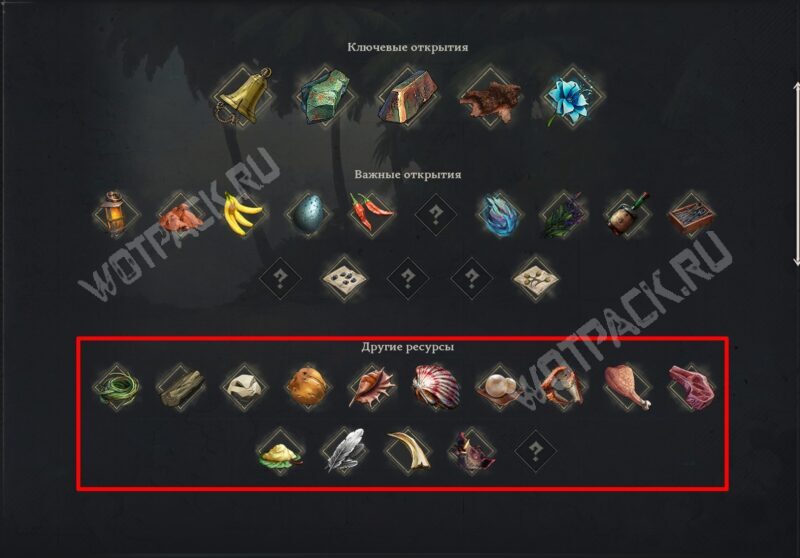Image resolution: width=800 pixels, height=558 pixels.
Task: Select the golden bell discovery icon
Action: click(x=242, y=96)
